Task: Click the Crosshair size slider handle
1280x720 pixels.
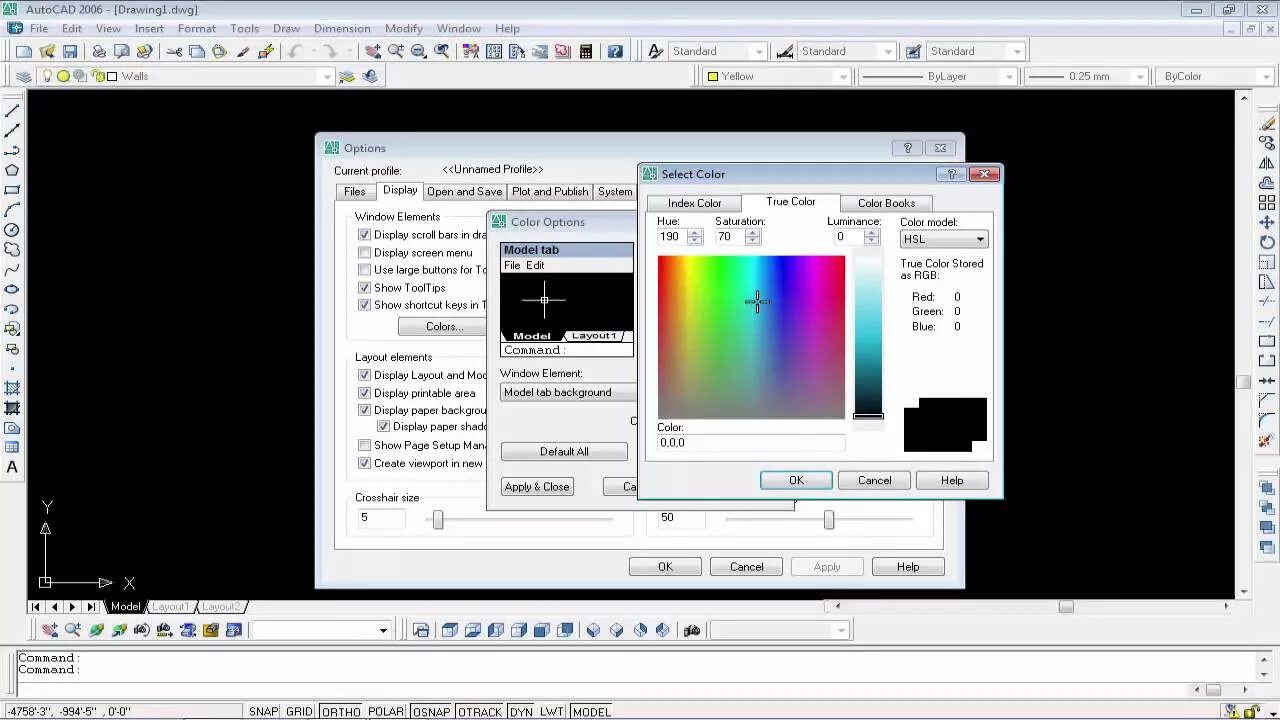Action: [x=438, y=519]
